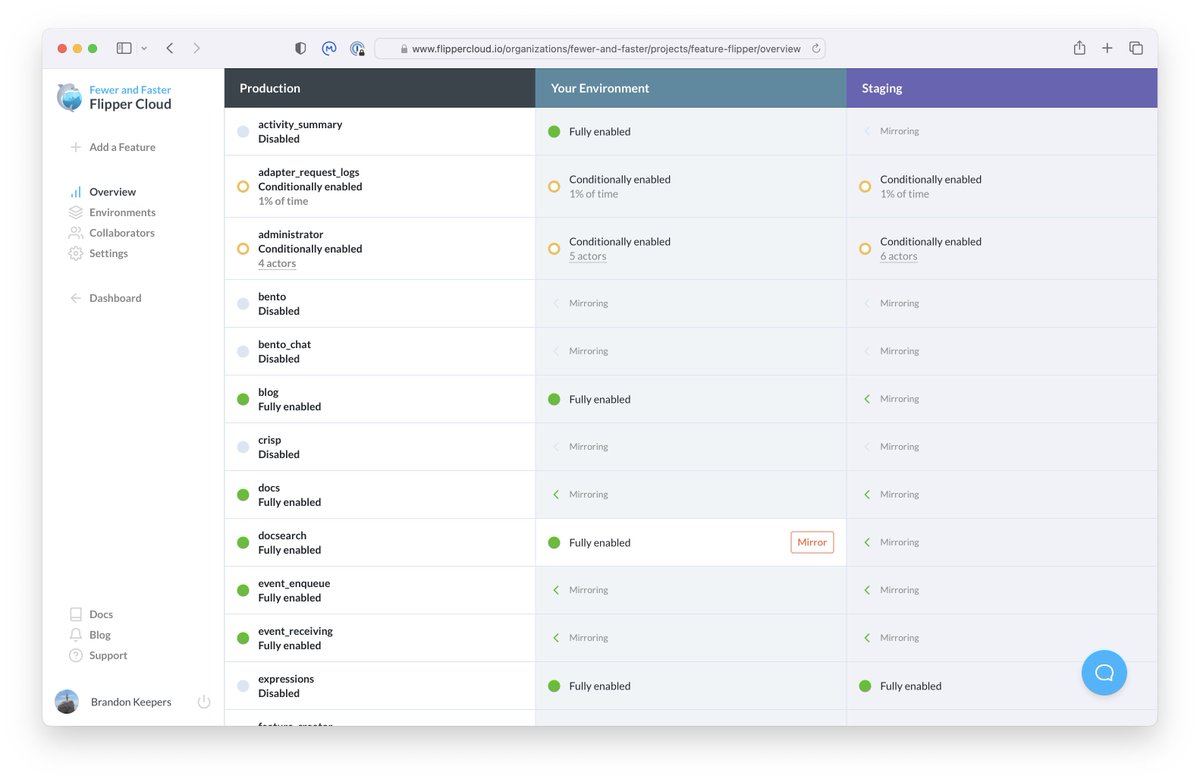
Task: Click Brandon Keepers user name
Action: click(131, 702)
